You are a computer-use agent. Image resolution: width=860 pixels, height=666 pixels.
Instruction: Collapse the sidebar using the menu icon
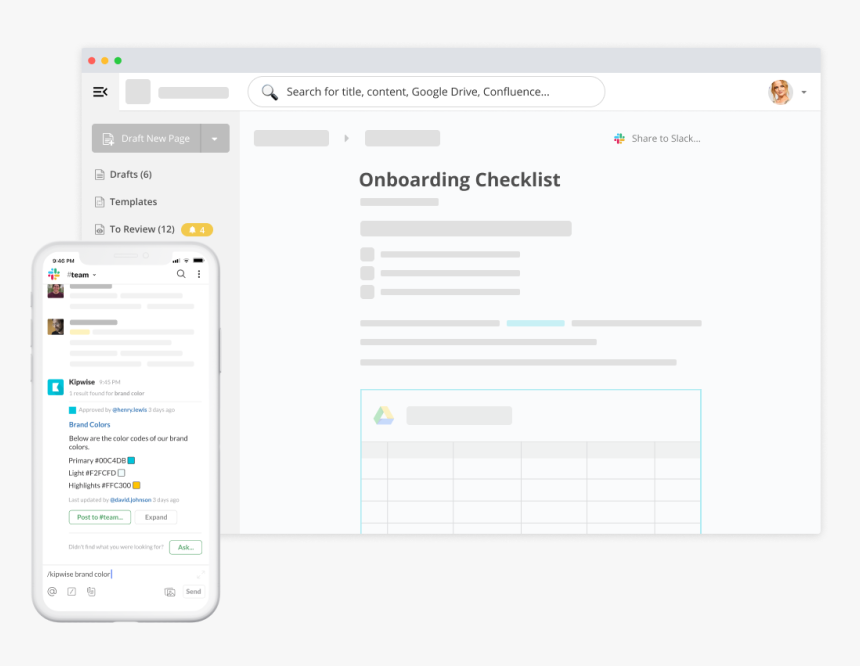(x=100, y=92)
